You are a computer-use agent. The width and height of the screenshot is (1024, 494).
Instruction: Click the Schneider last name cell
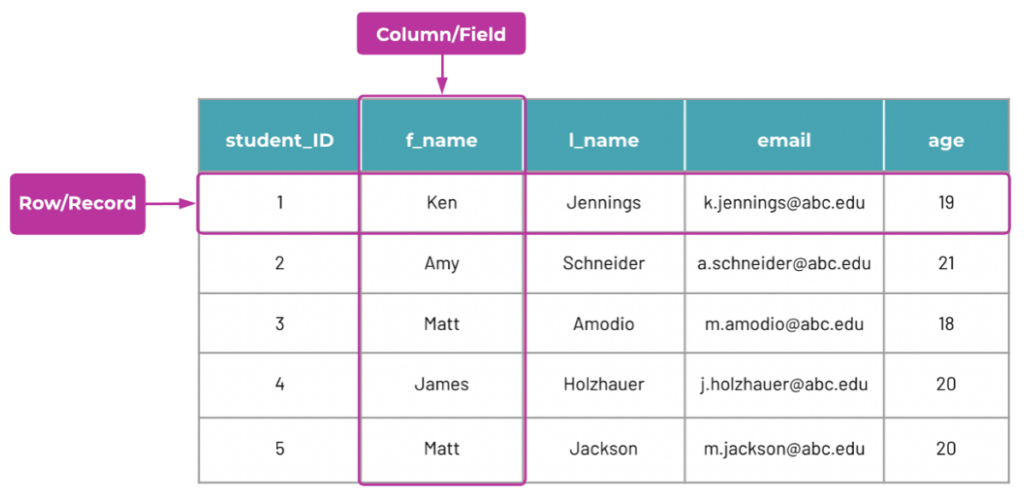(604, 264)
